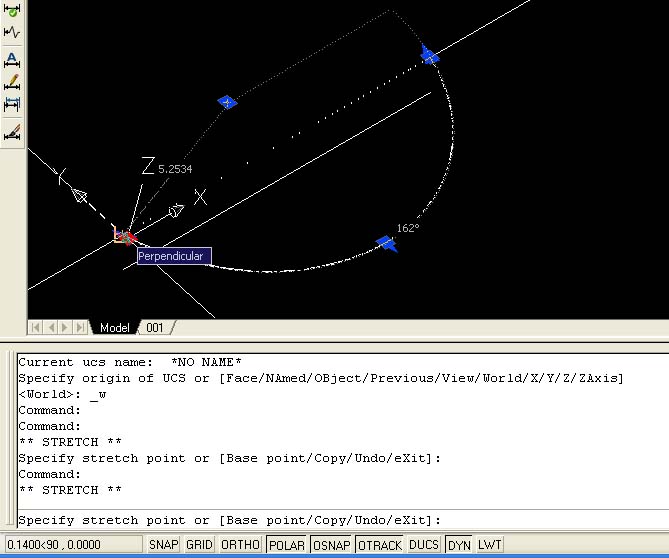This screenshot has width=669, height=558.
Task: Go to the next layout tab arrow
Action: point(65,327)
